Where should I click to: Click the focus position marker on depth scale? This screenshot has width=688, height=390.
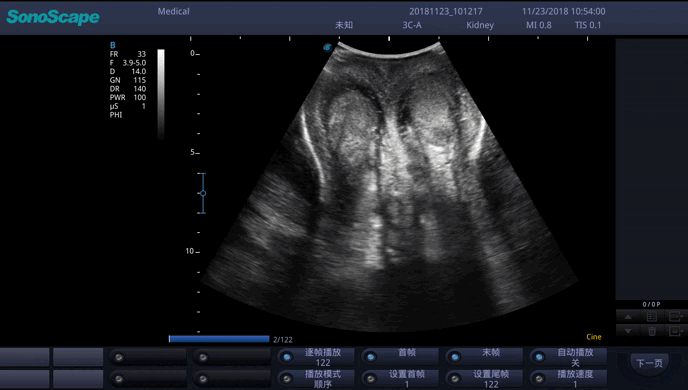(202, 193)
